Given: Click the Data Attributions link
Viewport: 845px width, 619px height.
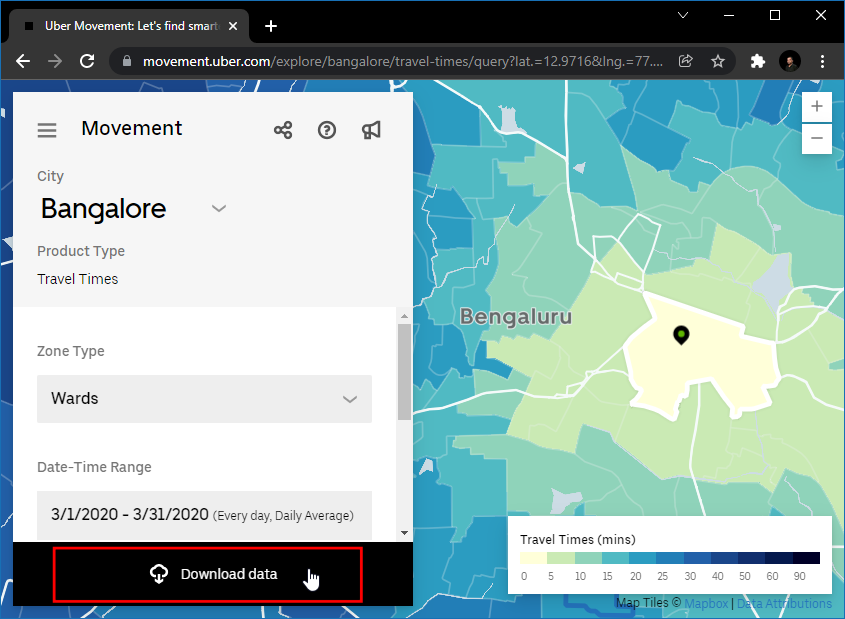Looking at the screenshot, I should click(x=784, y=604).
